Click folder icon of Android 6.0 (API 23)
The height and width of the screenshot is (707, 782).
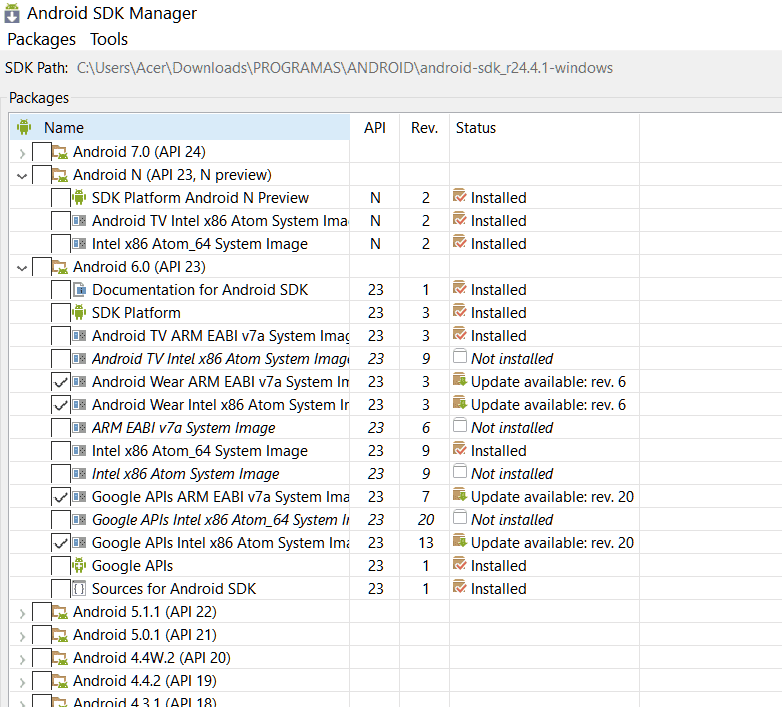coord(60,267)
